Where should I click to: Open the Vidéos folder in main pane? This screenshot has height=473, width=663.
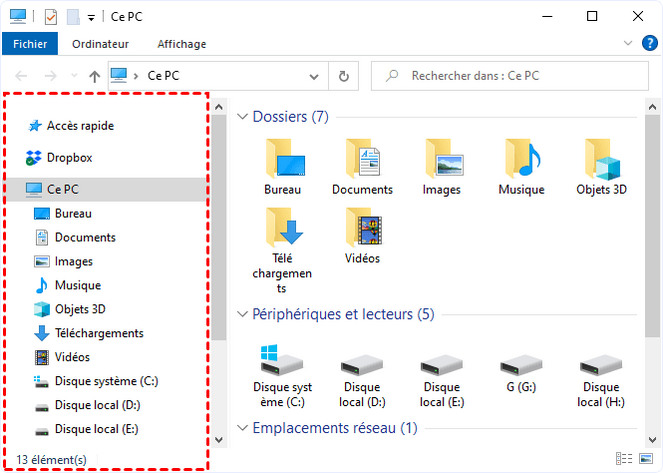pyautogui.click(x=362, y=227)
